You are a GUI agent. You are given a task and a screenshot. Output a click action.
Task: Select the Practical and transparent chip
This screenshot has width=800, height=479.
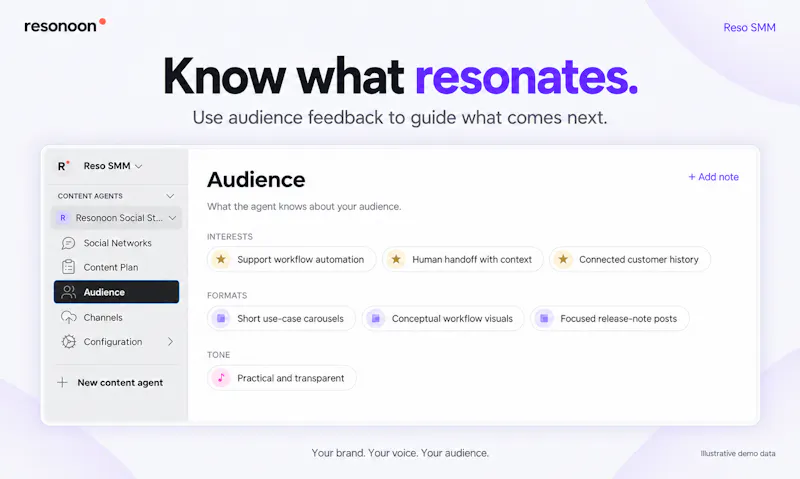282,378
